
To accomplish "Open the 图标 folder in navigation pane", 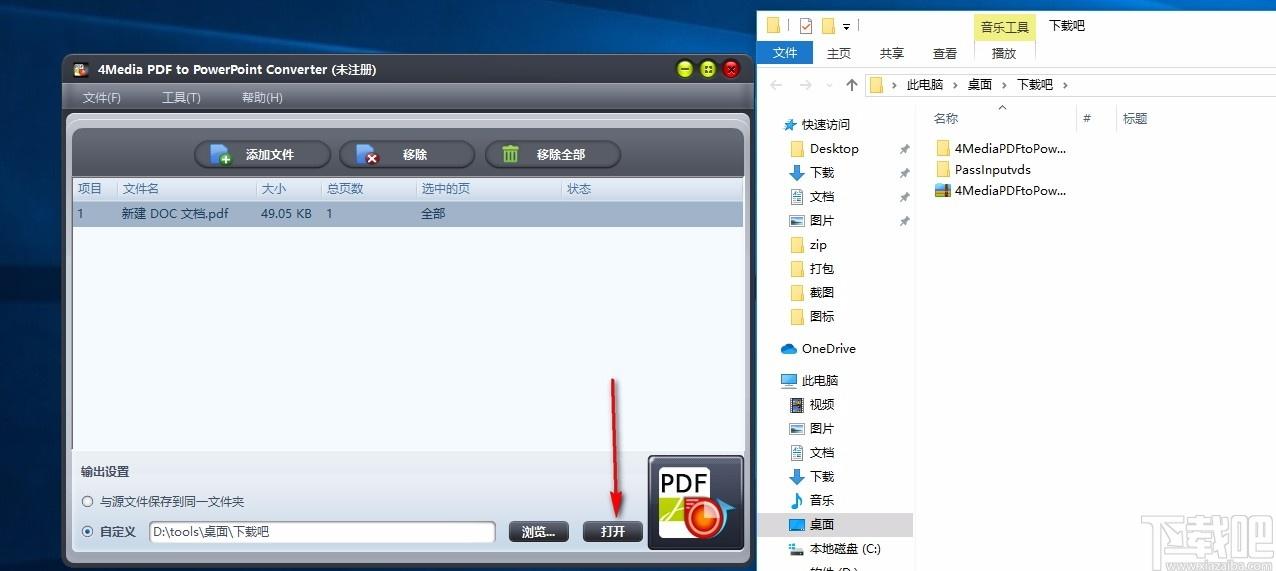I will [x=822, y=317].
